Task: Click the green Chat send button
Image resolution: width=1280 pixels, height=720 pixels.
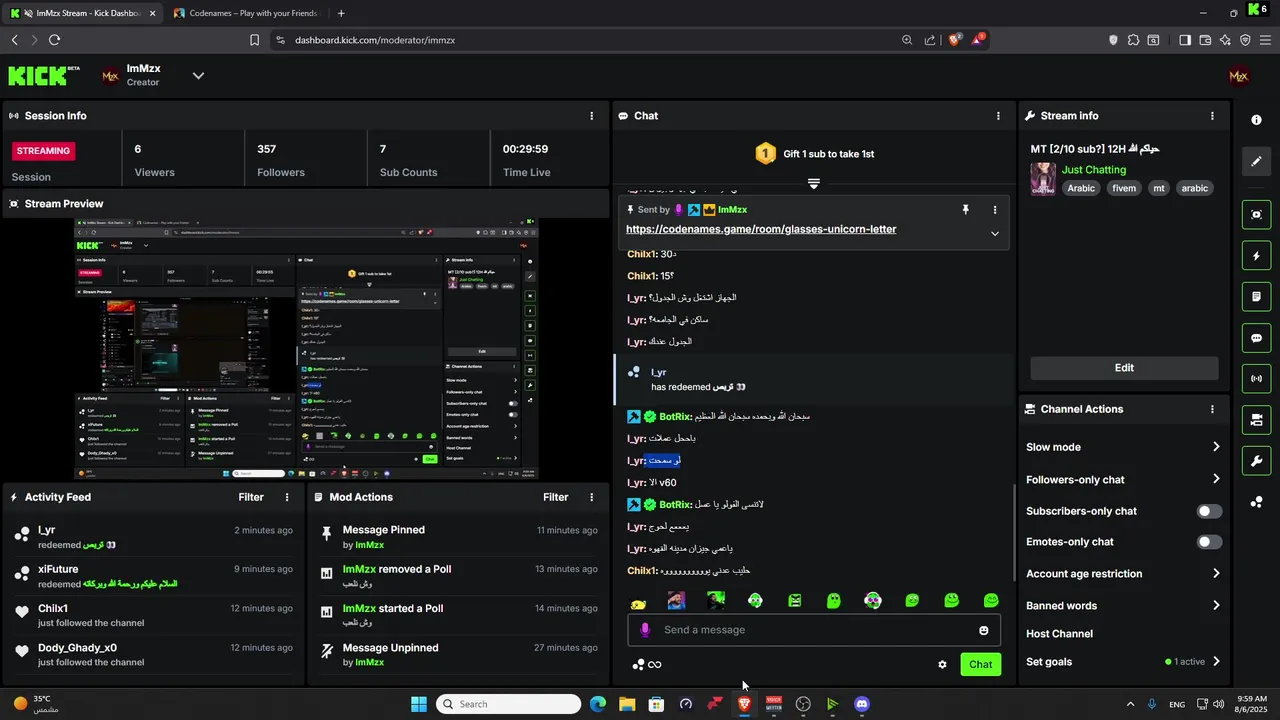Action: coord(980,664)
